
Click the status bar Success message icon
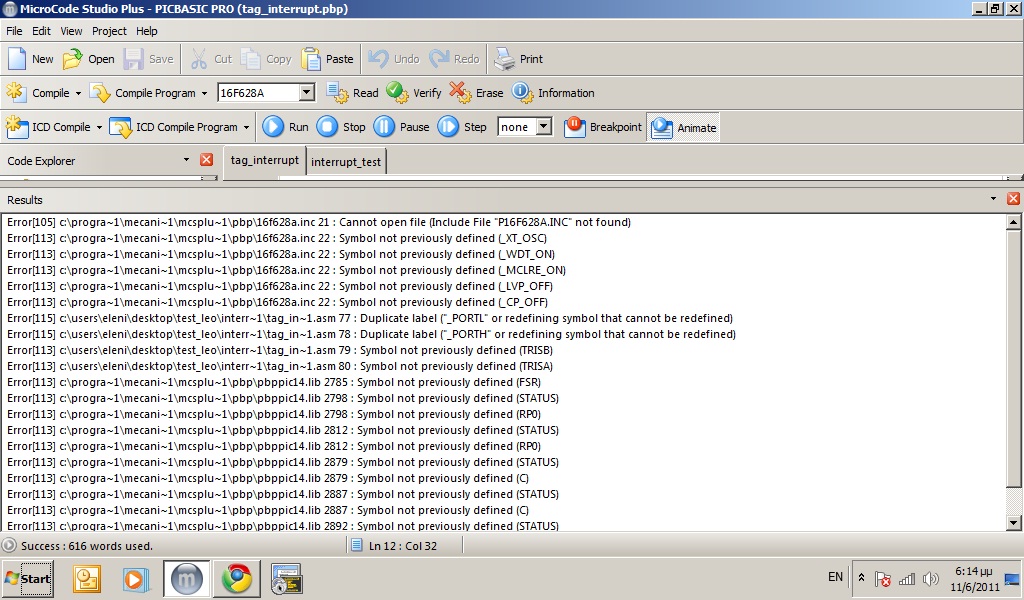9,545
